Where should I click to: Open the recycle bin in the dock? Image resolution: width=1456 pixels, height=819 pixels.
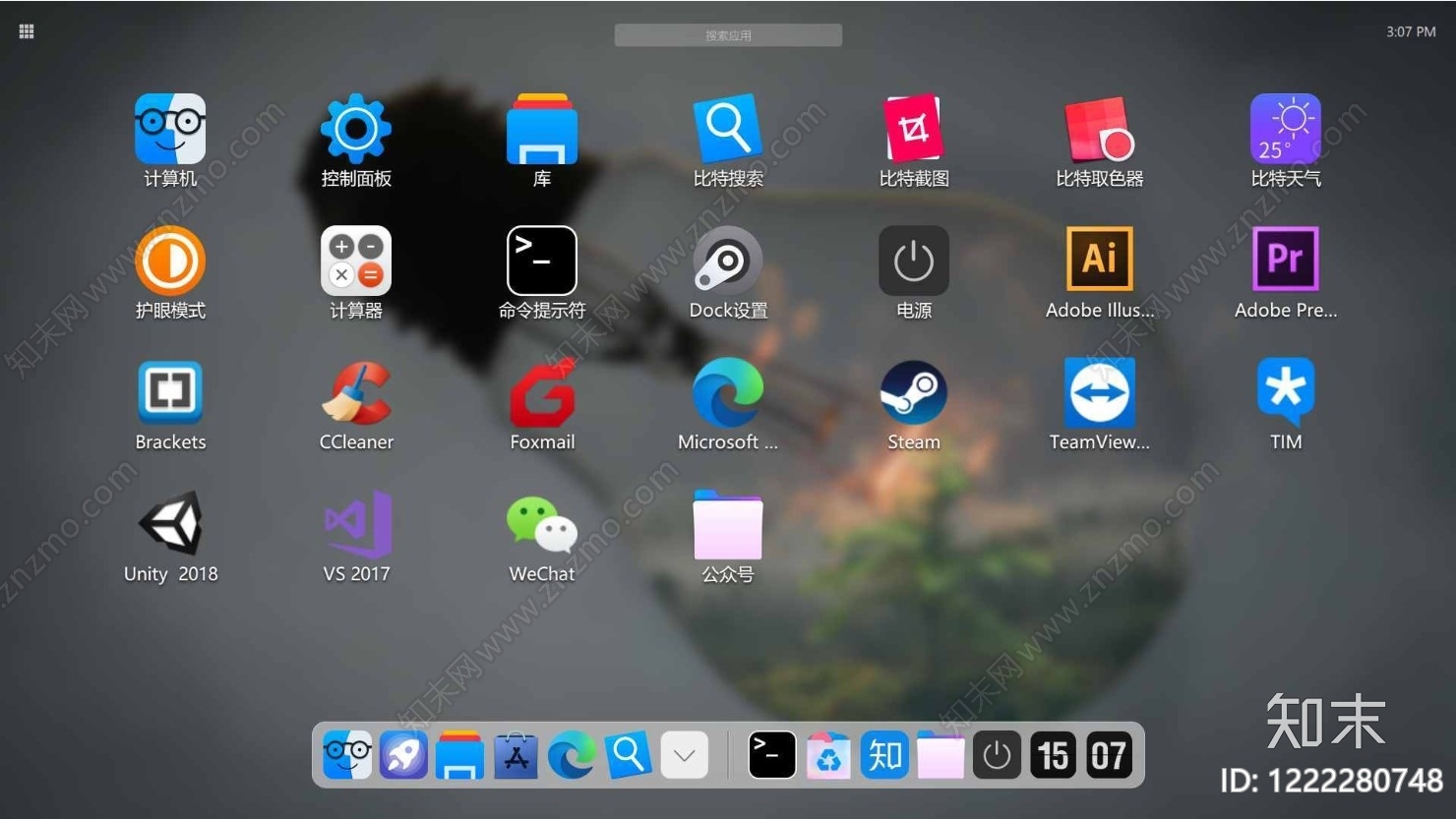tap(828, 755)
